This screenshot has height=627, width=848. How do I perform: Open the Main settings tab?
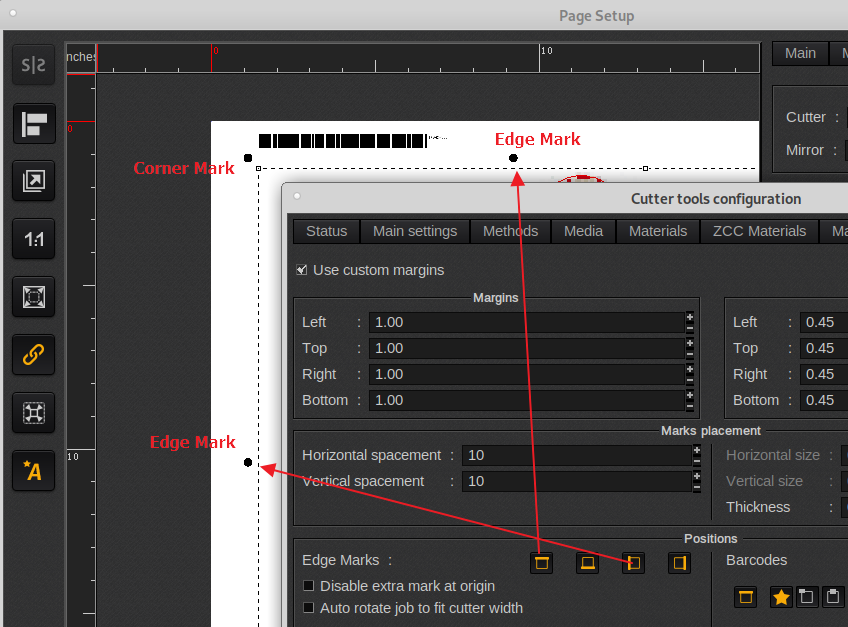(414, 231)
